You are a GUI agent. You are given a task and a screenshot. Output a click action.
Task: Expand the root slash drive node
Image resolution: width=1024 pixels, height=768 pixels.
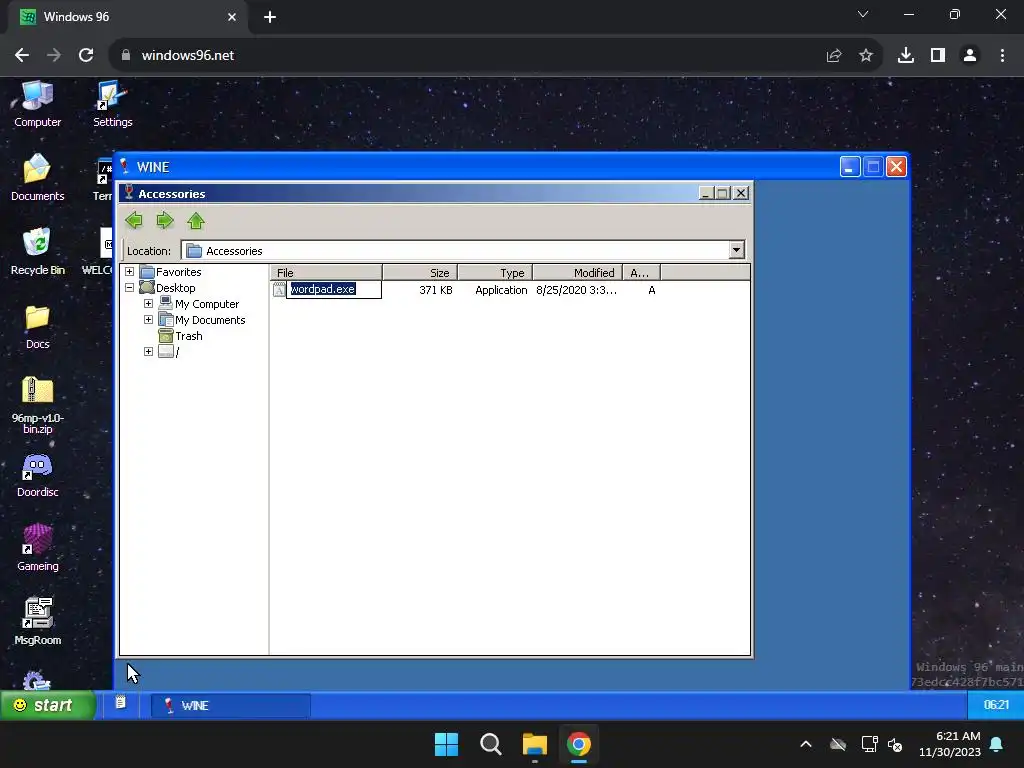tap(148, 351)
